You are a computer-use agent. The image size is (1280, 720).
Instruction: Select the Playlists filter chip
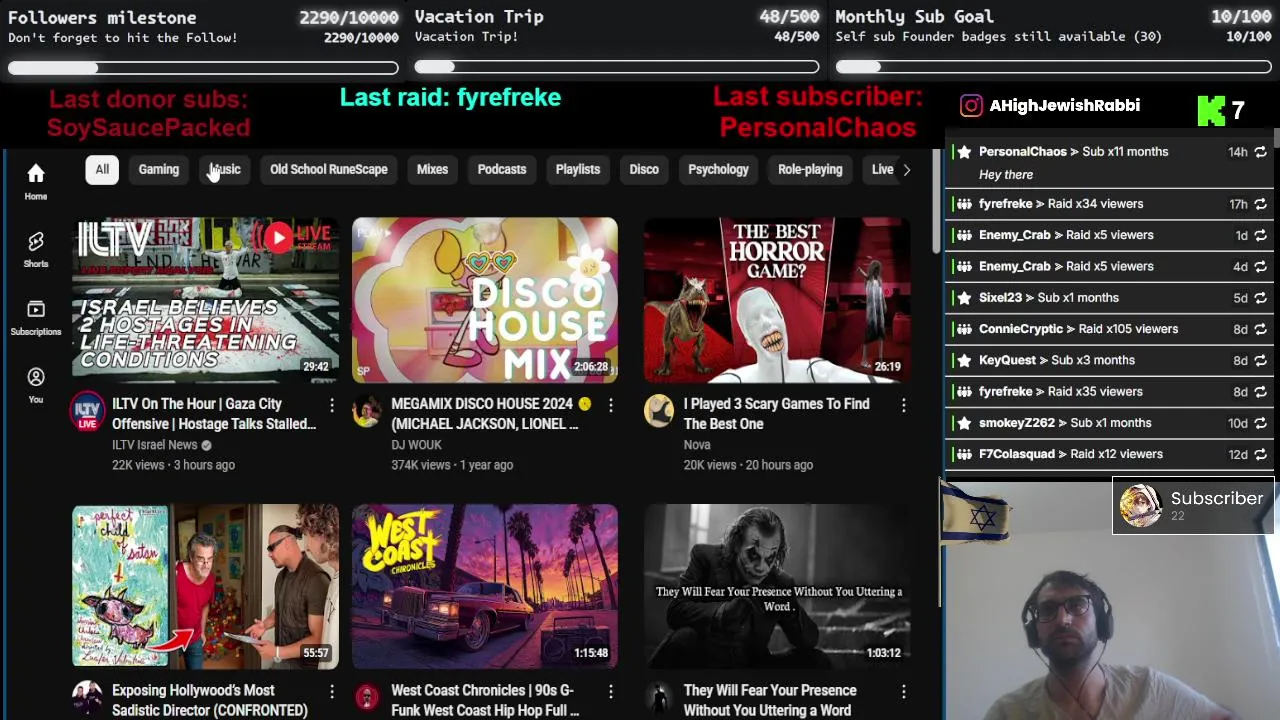pos(578,170)
